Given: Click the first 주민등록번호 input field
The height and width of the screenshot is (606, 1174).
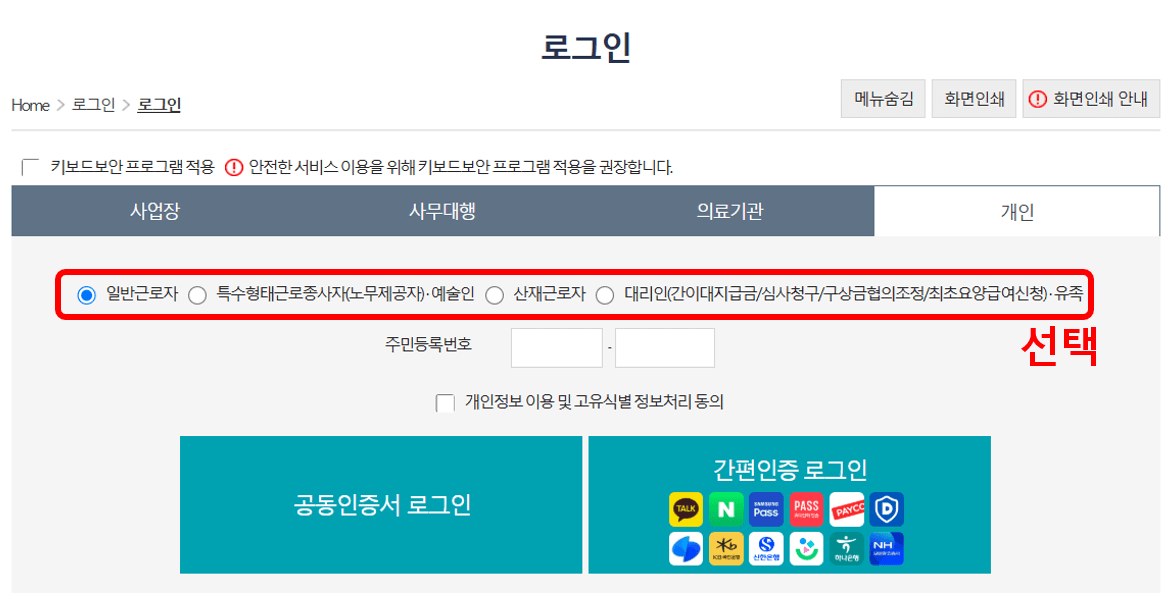Looking at the screenshot, I should pyautogui.click(x=556, y=347).
